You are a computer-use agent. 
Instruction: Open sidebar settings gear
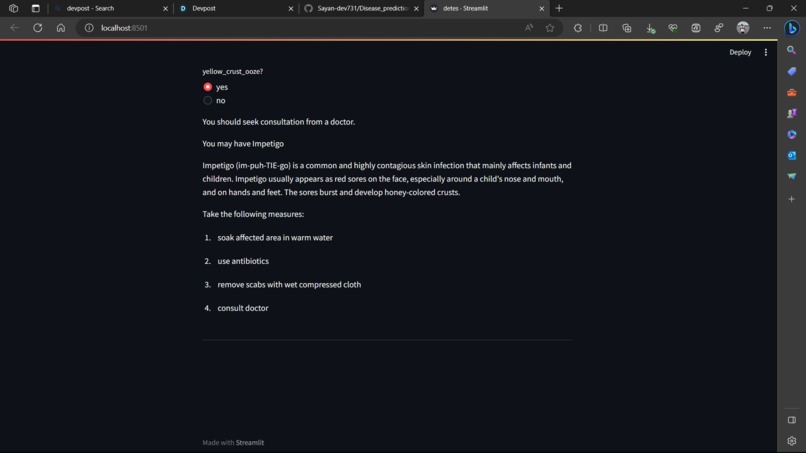coord(792,441)
